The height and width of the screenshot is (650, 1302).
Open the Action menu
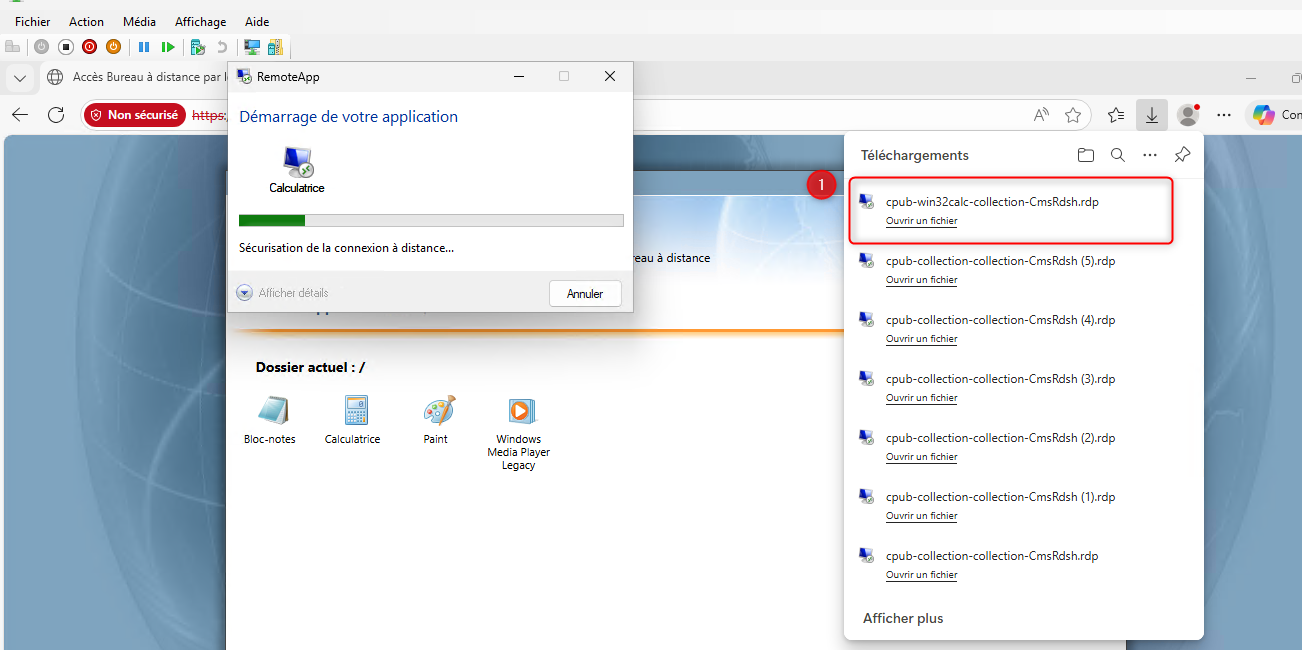[86, 21]
